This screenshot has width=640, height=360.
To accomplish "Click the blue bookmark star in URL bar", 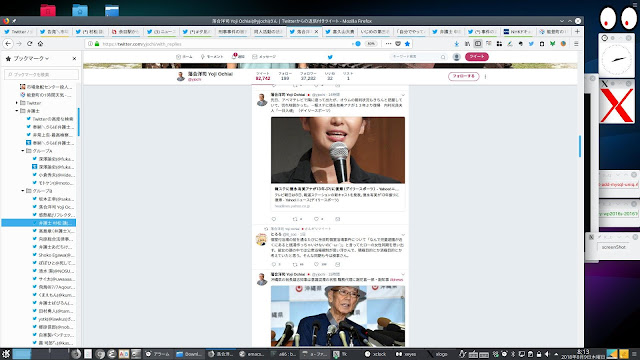I will pyautogui.click(x=407, y=44).
